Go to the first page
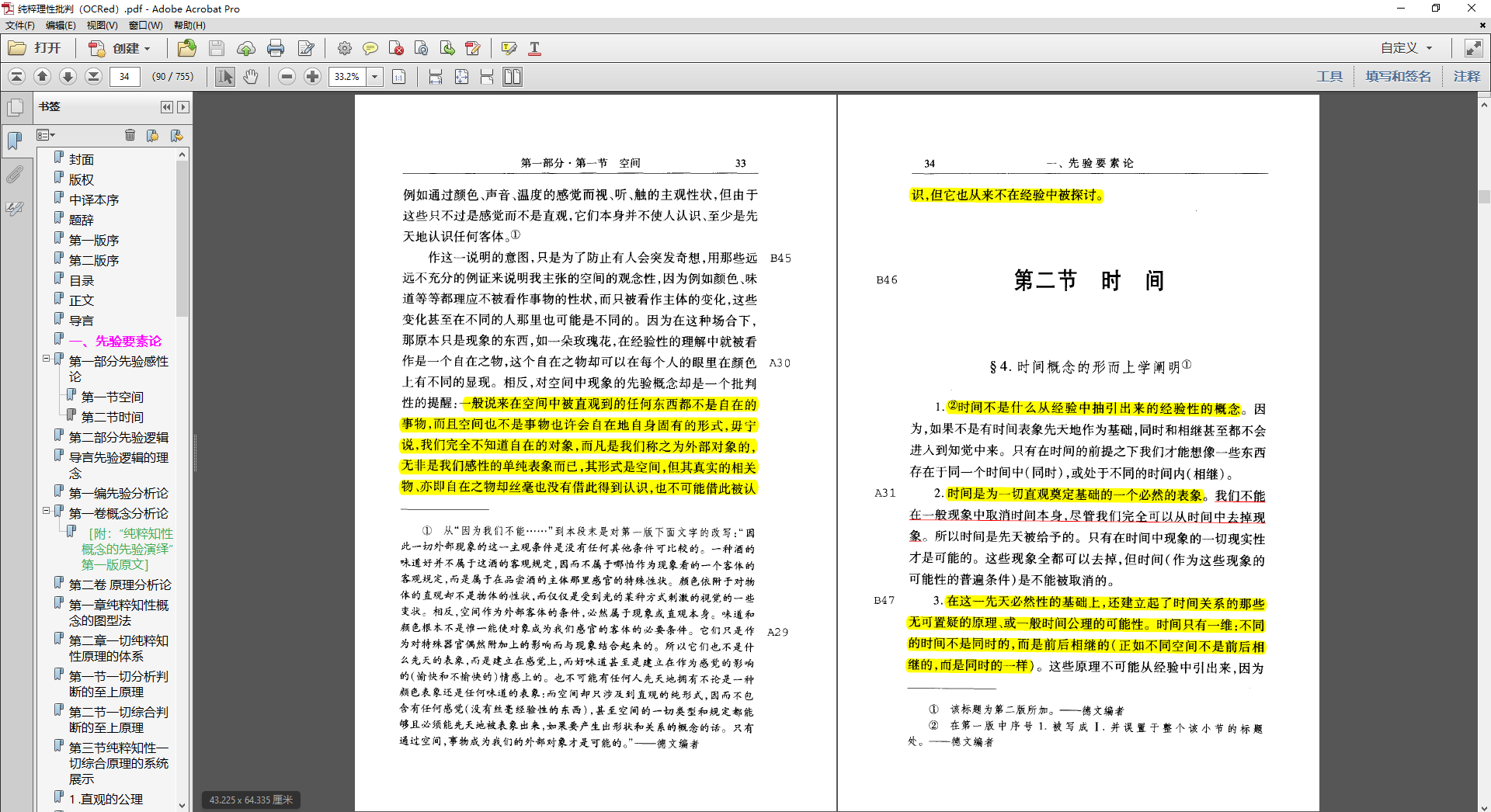This screenshot has width=1491, height=812. pos(17,76)
